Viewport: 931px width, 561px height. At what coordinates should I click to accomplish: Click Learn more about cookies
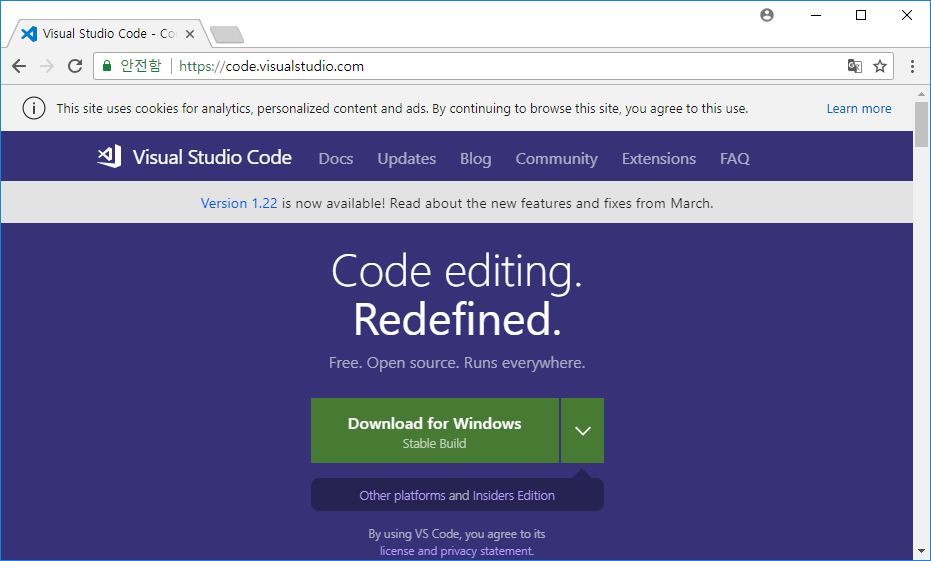(x=858, y=108)
